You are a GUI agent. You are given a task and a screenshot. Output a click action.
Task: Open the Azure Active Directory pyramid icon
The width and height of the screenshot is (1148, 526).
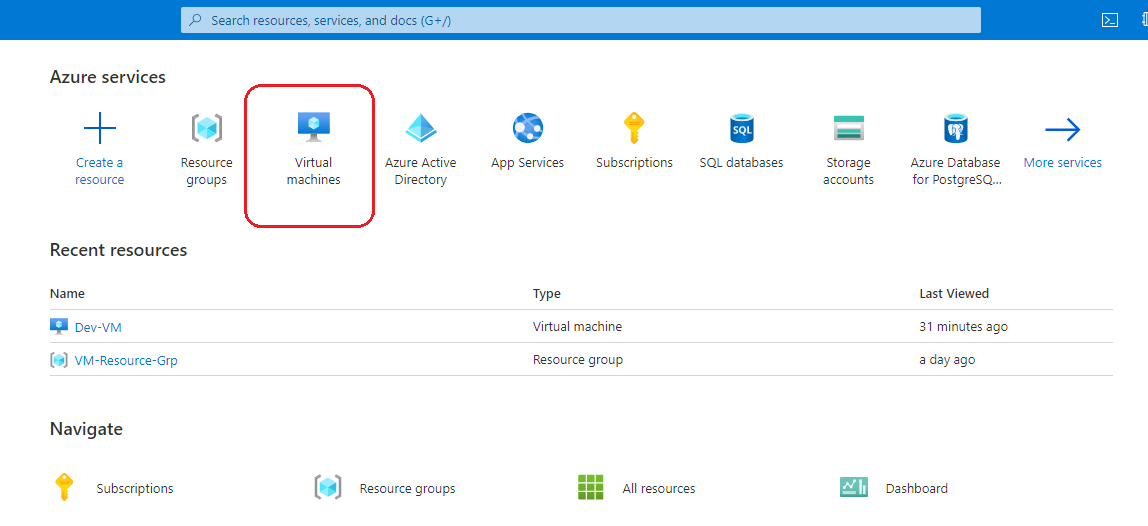(420, 128)
